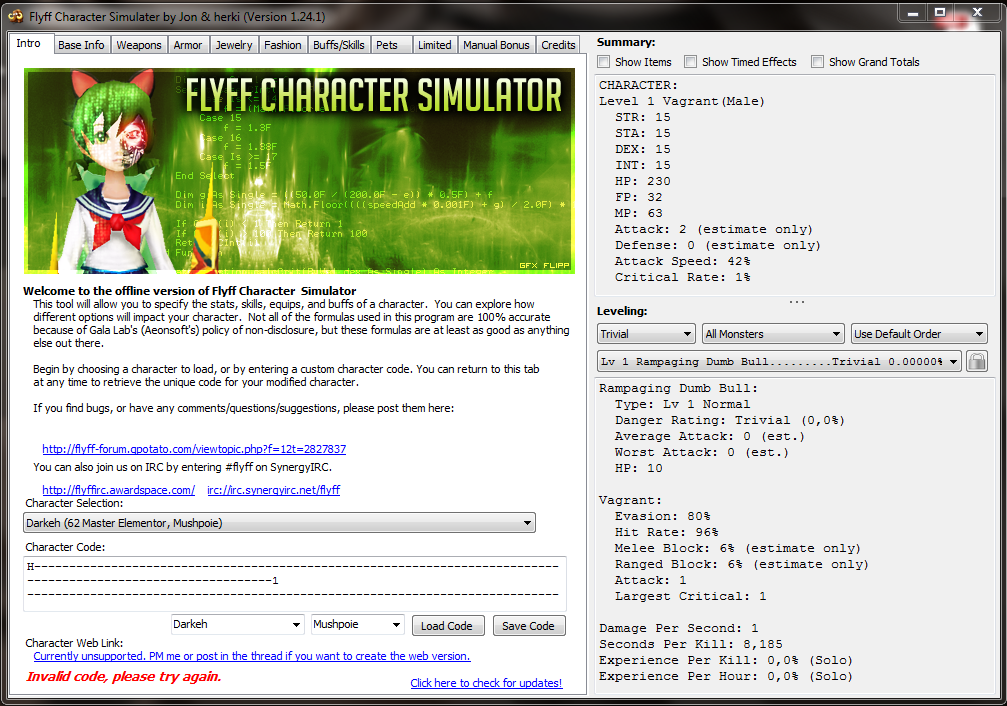The width and height of the screenshot is (1007, 706).
Task: Open the Mushpoie server dropdown
Action: pos(358,624)
